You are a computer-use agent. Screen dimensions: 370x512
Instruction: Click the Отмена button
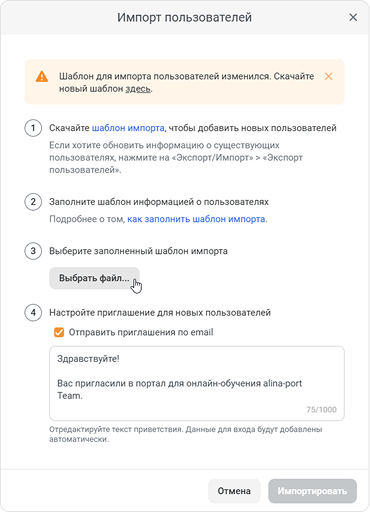pyautogui.click(x=234, y=491)
